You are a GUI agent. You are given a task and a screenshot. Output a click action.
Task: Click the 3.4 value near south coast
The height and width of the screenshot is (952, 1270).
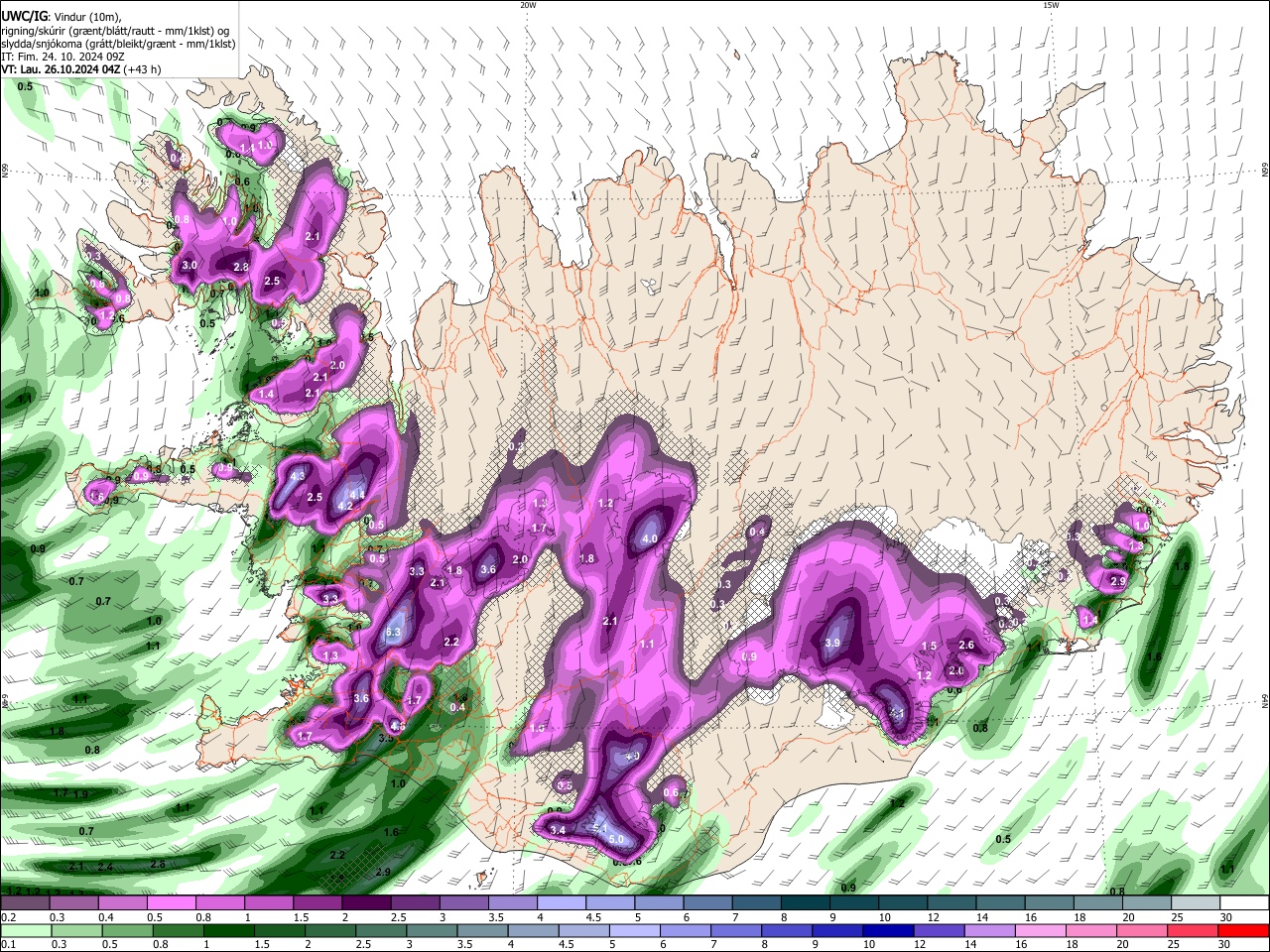(x=558, y=830)
